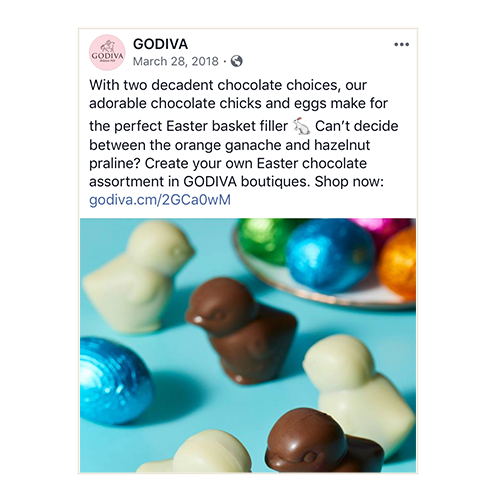Click the orange foil egg on the plate
500x500 pixels.
[397, 262]
